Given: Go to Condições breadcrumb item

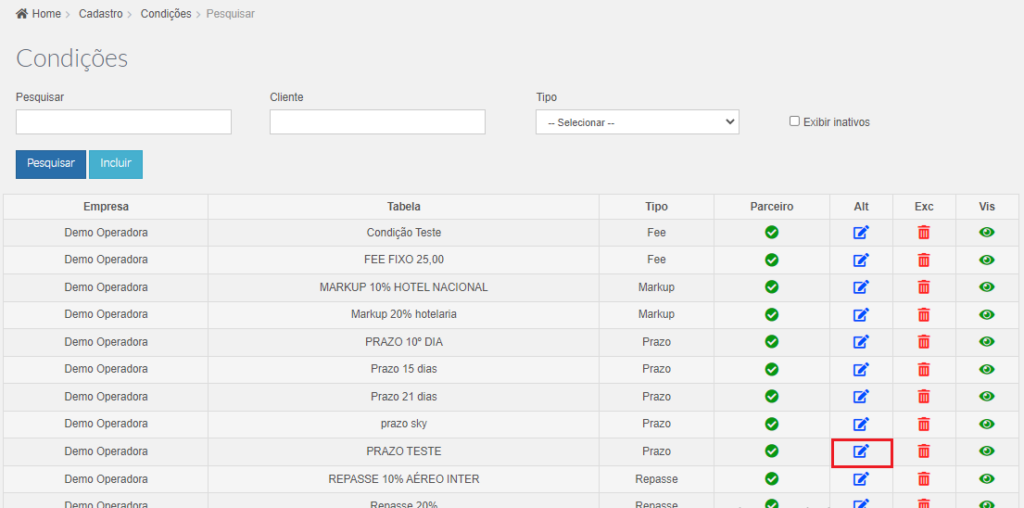Looking at the screenshot, I should (x=166, y=14).
